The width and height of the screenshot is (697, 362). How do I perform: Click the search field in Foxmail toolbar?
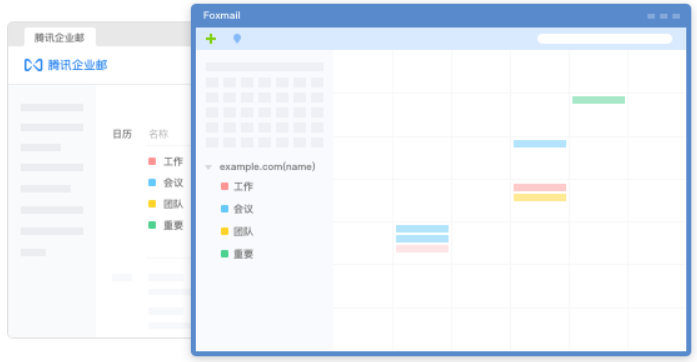(x=605, y=39)
